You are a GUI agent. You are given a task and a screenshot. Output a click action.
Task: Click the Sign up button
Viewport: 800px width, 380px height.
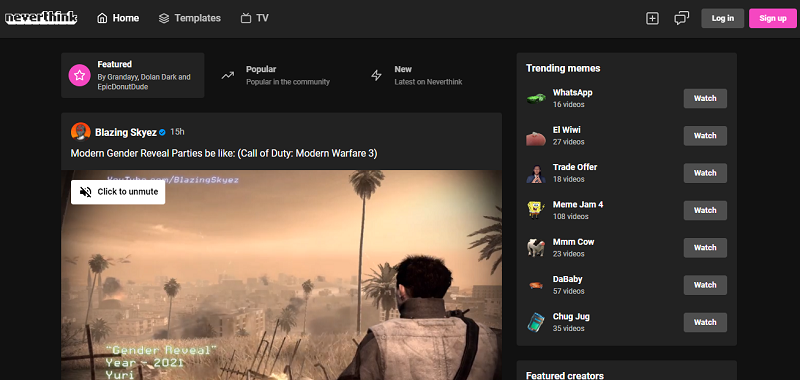click(x=772, y=18)
